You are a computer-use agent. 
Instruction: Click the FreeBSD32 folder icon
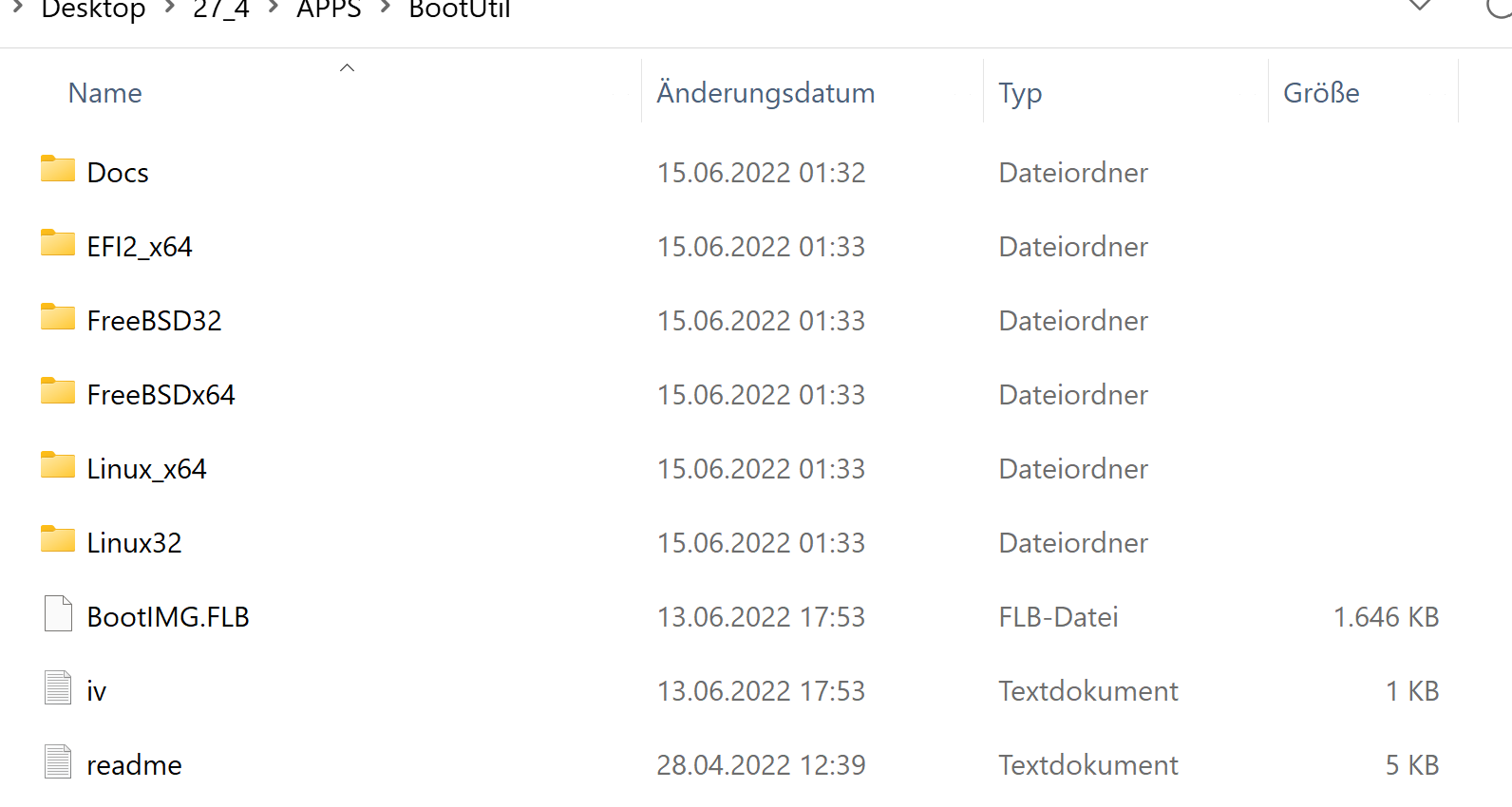[58, 317]
